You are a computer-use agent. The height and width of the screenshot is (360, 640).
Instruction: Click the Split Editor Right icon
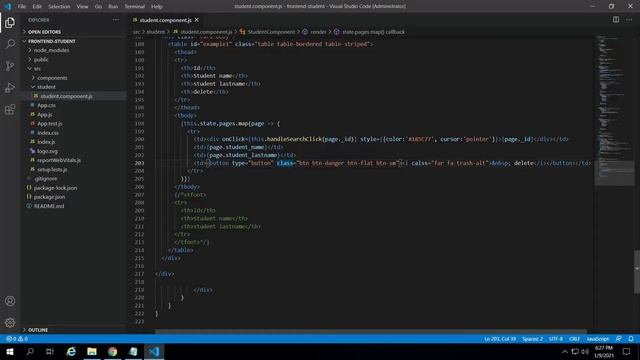click(x=616, y=20)
